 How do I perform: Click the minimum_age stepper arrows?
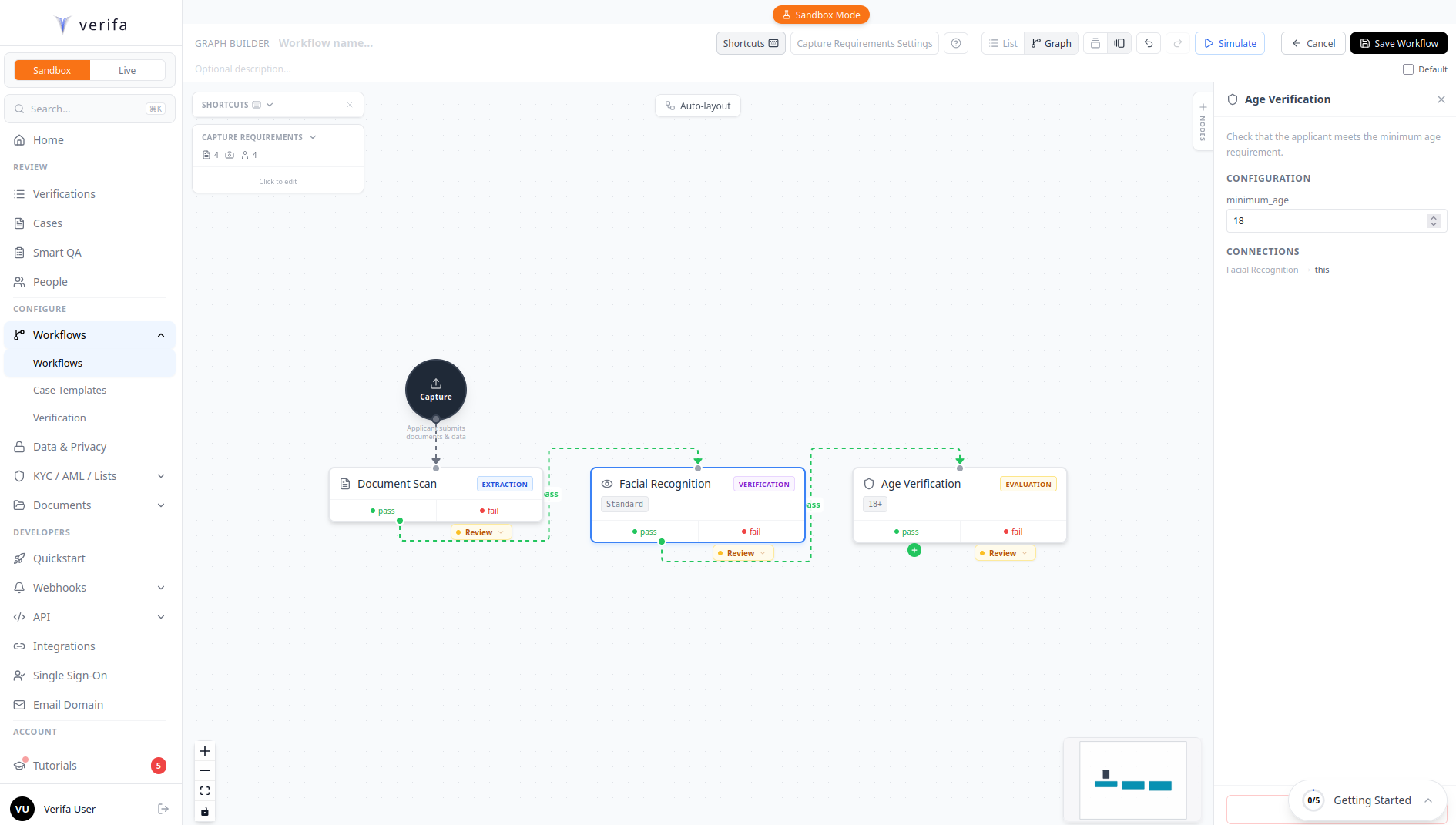1433,221
